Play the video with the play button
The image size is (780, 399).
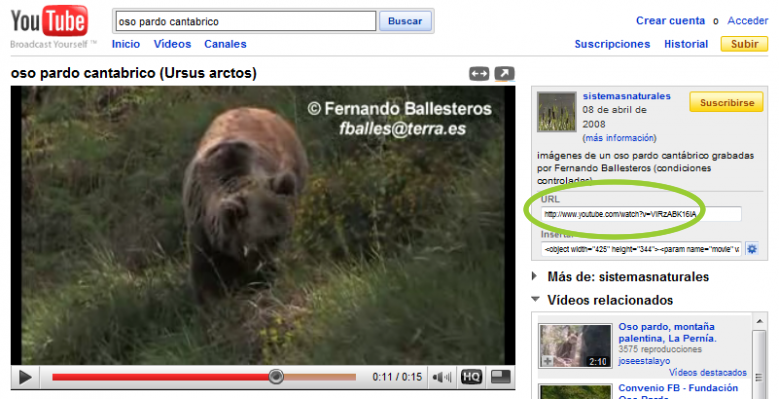25,377
